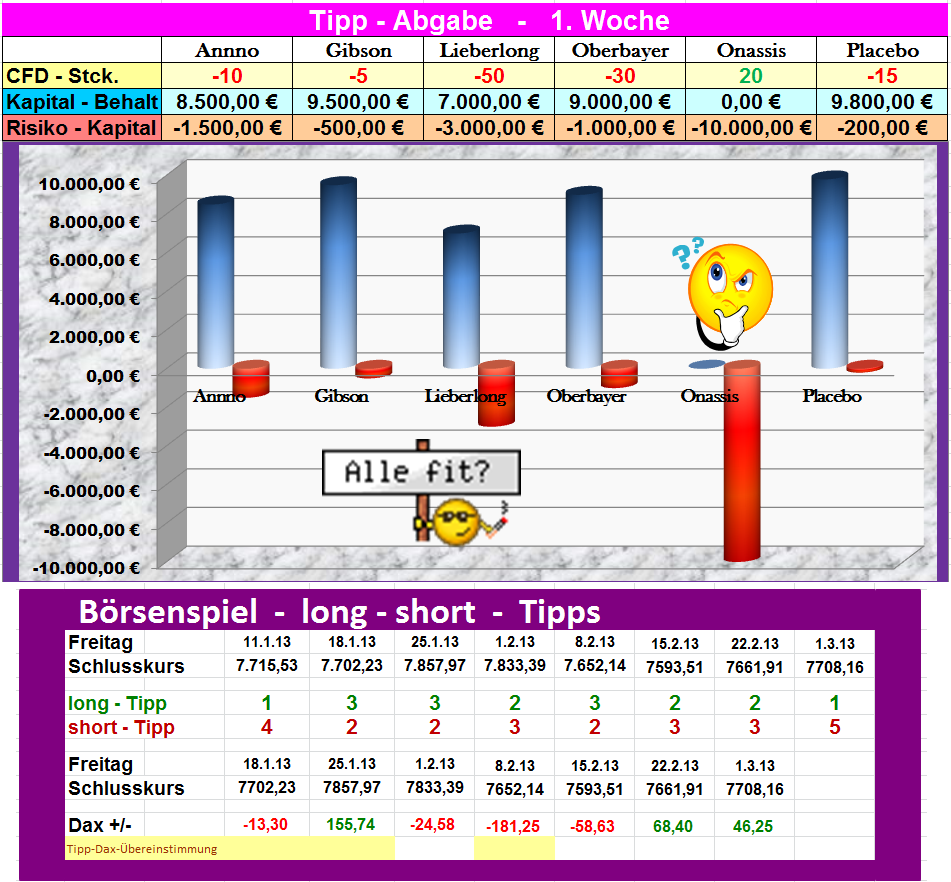The height and width of the screenshot is (882, 951).
Task: Click the chart axis label -10.000,00 €
Action: point(86,568)
